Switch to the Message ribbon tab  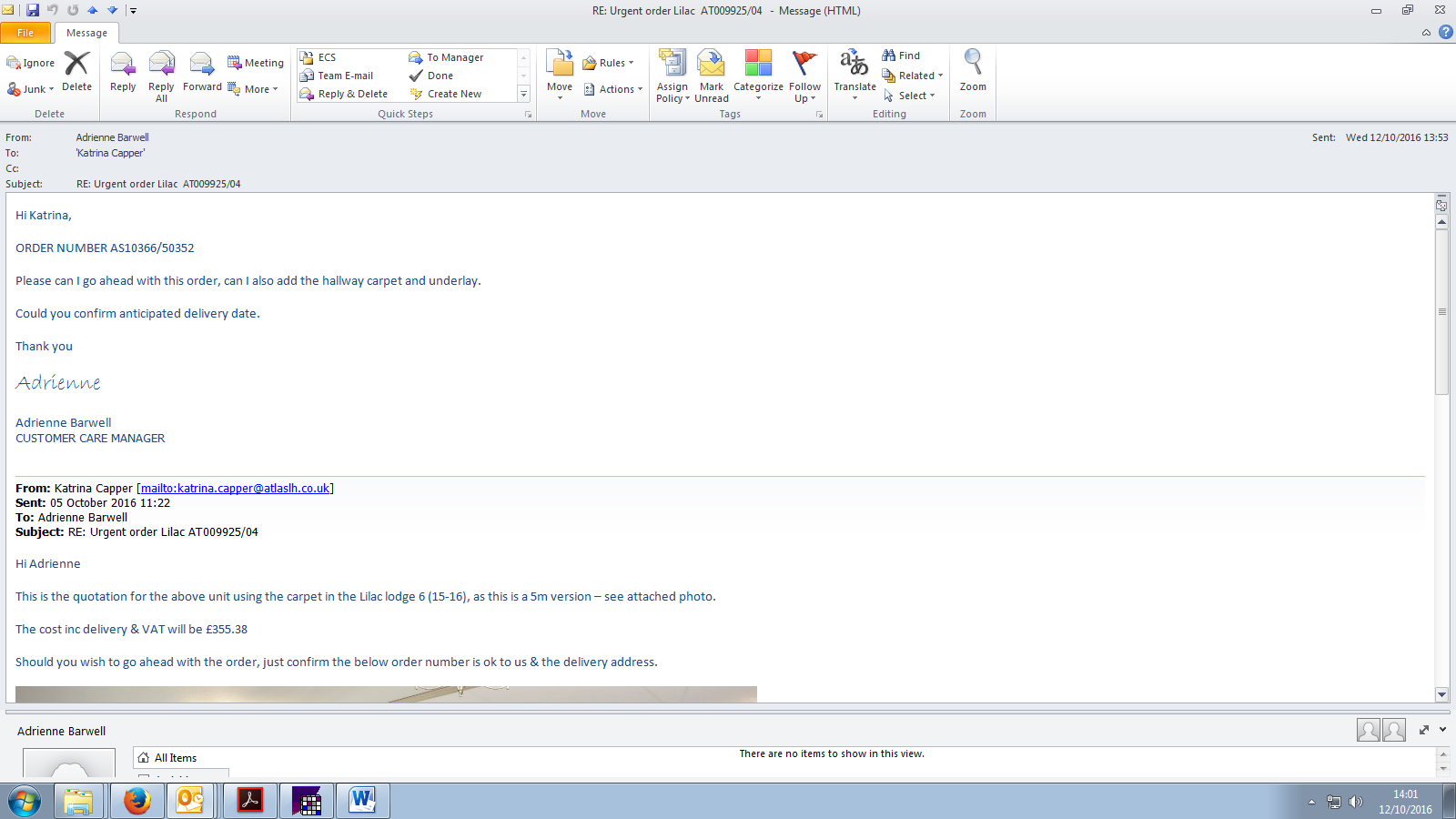pos(86,33)
